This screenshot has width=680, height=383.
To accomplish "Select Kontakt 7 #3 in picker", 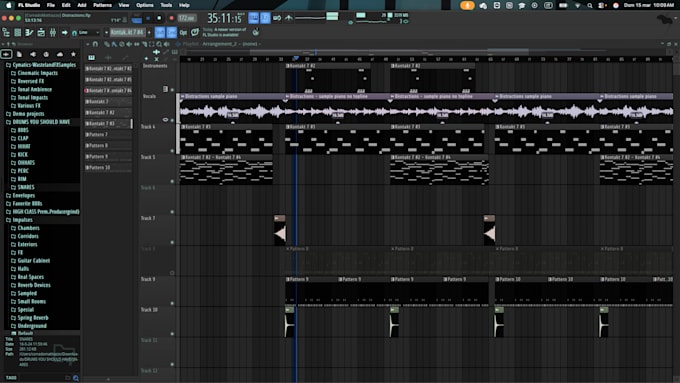I will pos(108,124).
